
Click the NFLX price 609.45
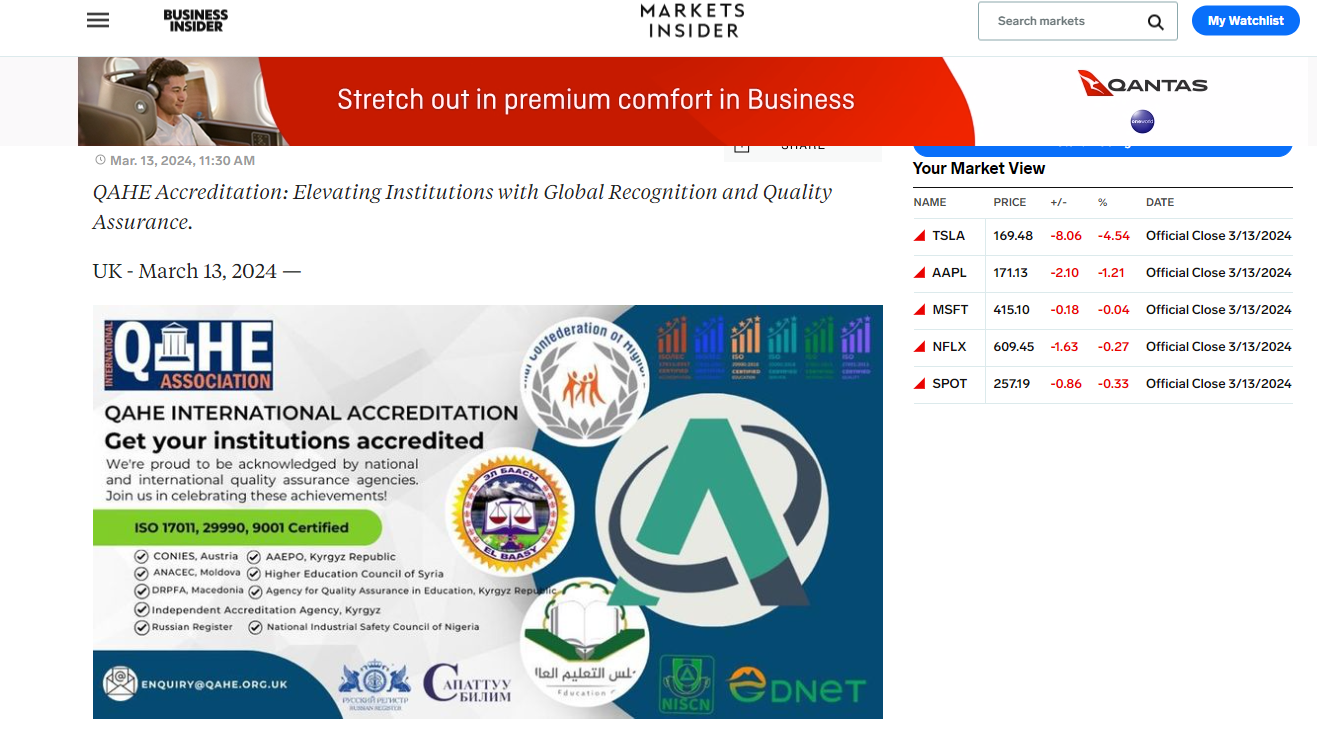[x=1014, y=347]
